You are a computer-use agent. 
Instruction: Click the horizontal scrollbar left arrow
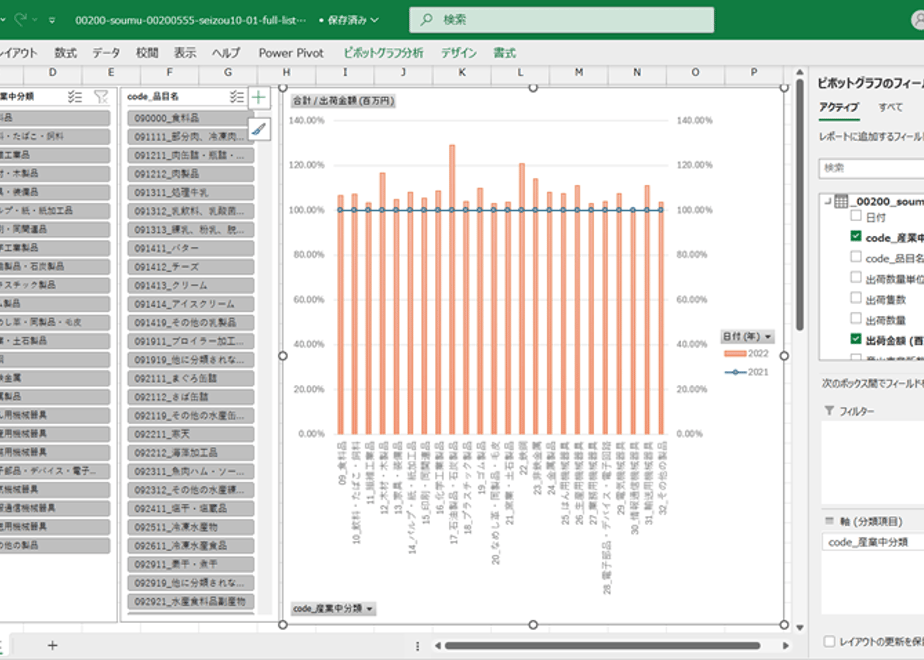(437, 646)
